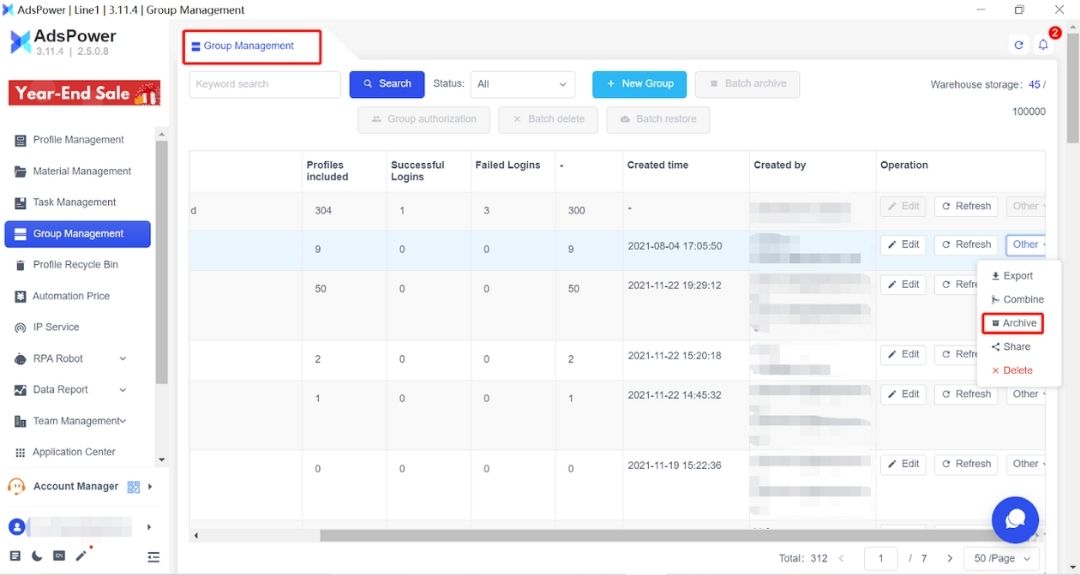
Task: Click the blue user avatar icon
Action: (x=17, y=527)
